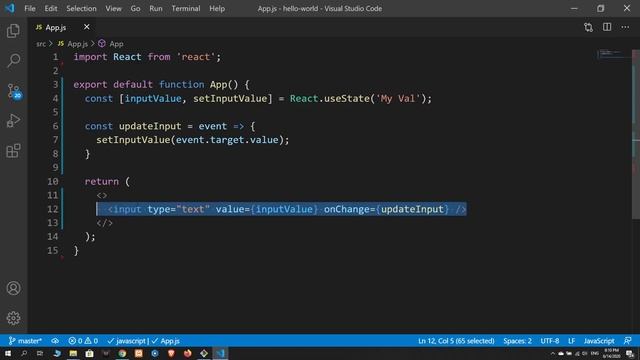Click the Visual Studio Code taskbar icon

point(220,353)
